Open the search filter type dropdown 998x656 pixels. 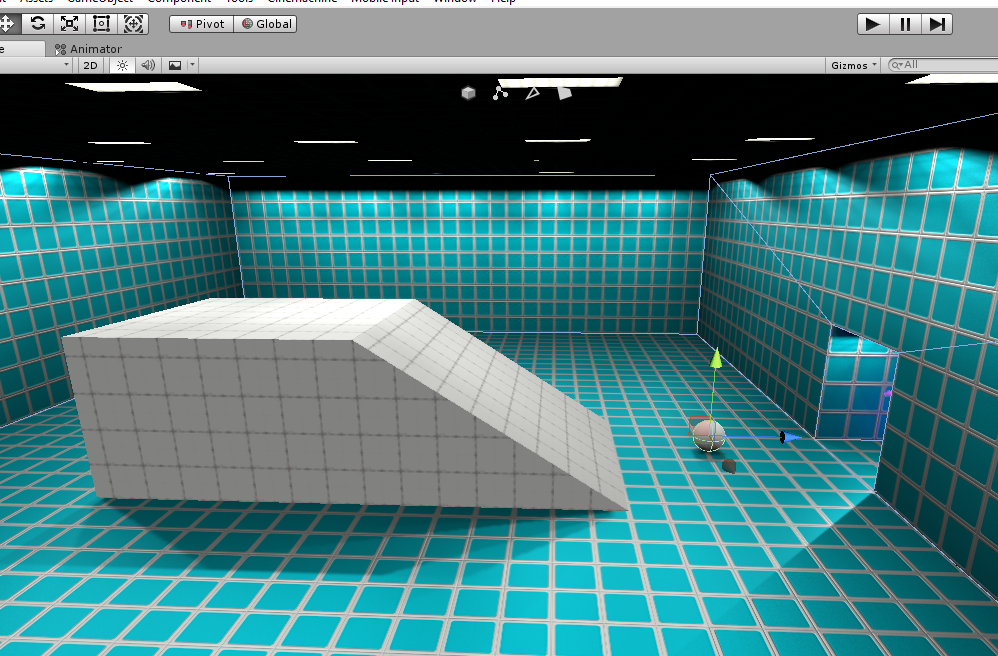[898, 64]
